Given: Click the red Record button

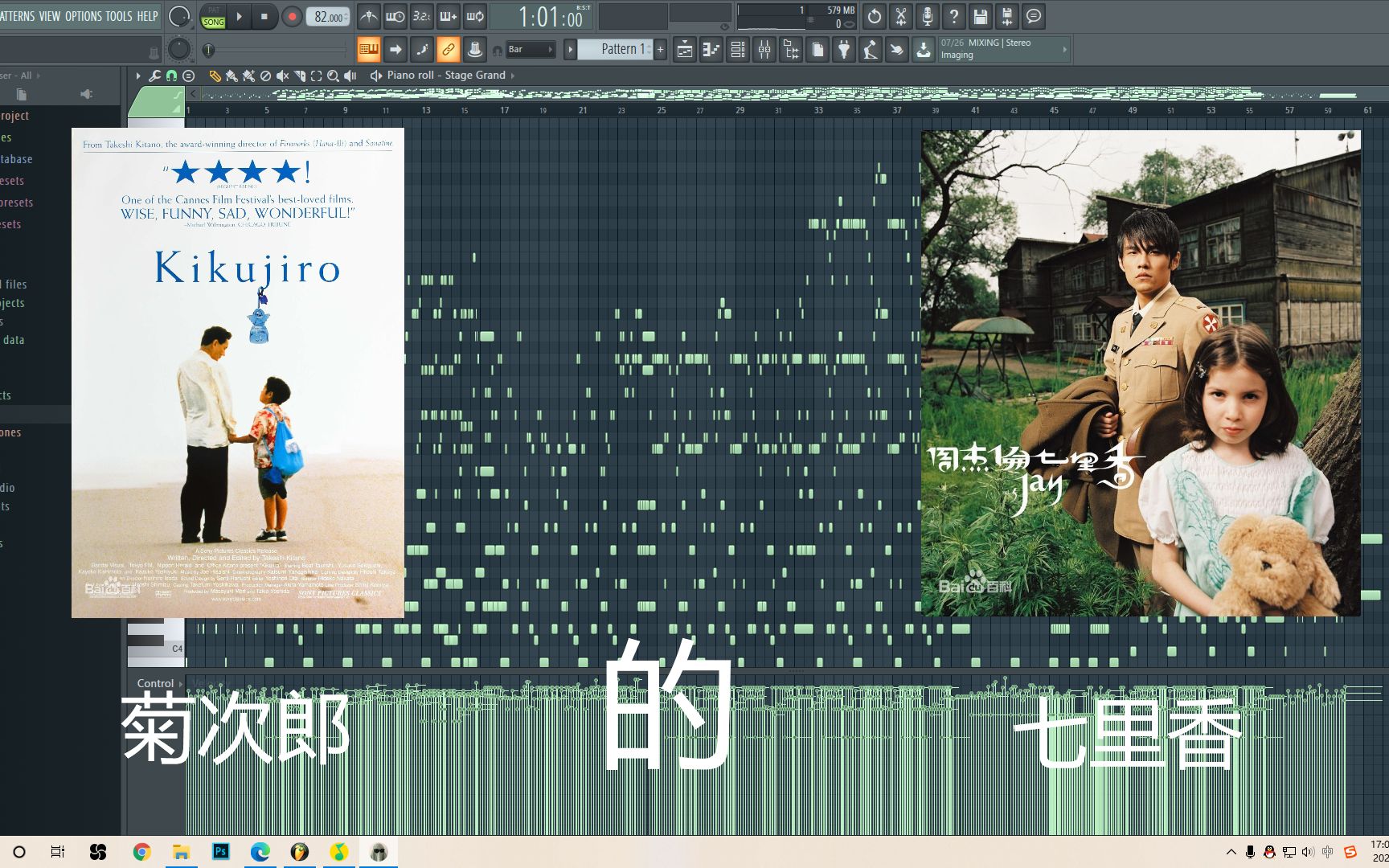Looking at the screenshot, I should tap(292, 16).
